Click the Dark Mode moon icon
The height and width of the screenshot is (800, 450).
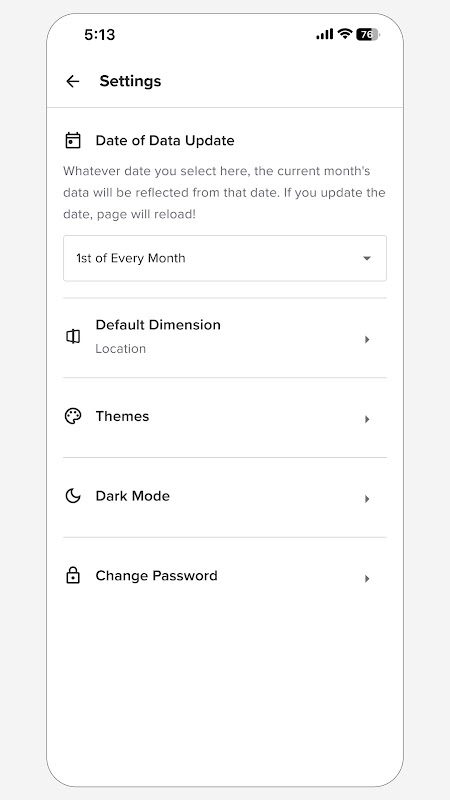[73, 496]
